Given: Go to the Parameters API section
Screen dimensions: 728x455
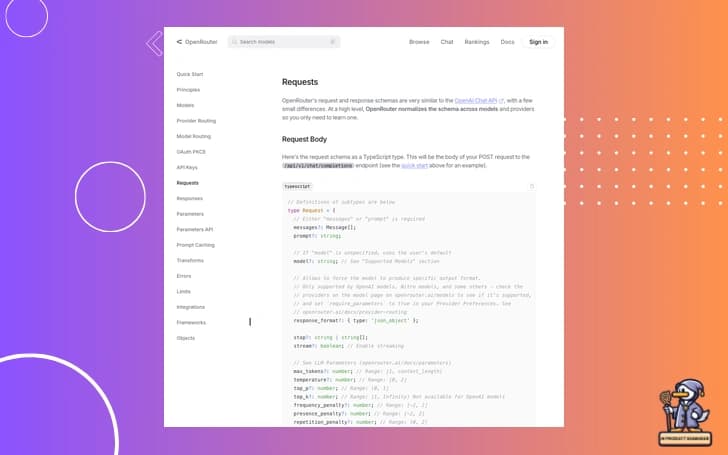Looking at the screenshot, I should 195,229.
